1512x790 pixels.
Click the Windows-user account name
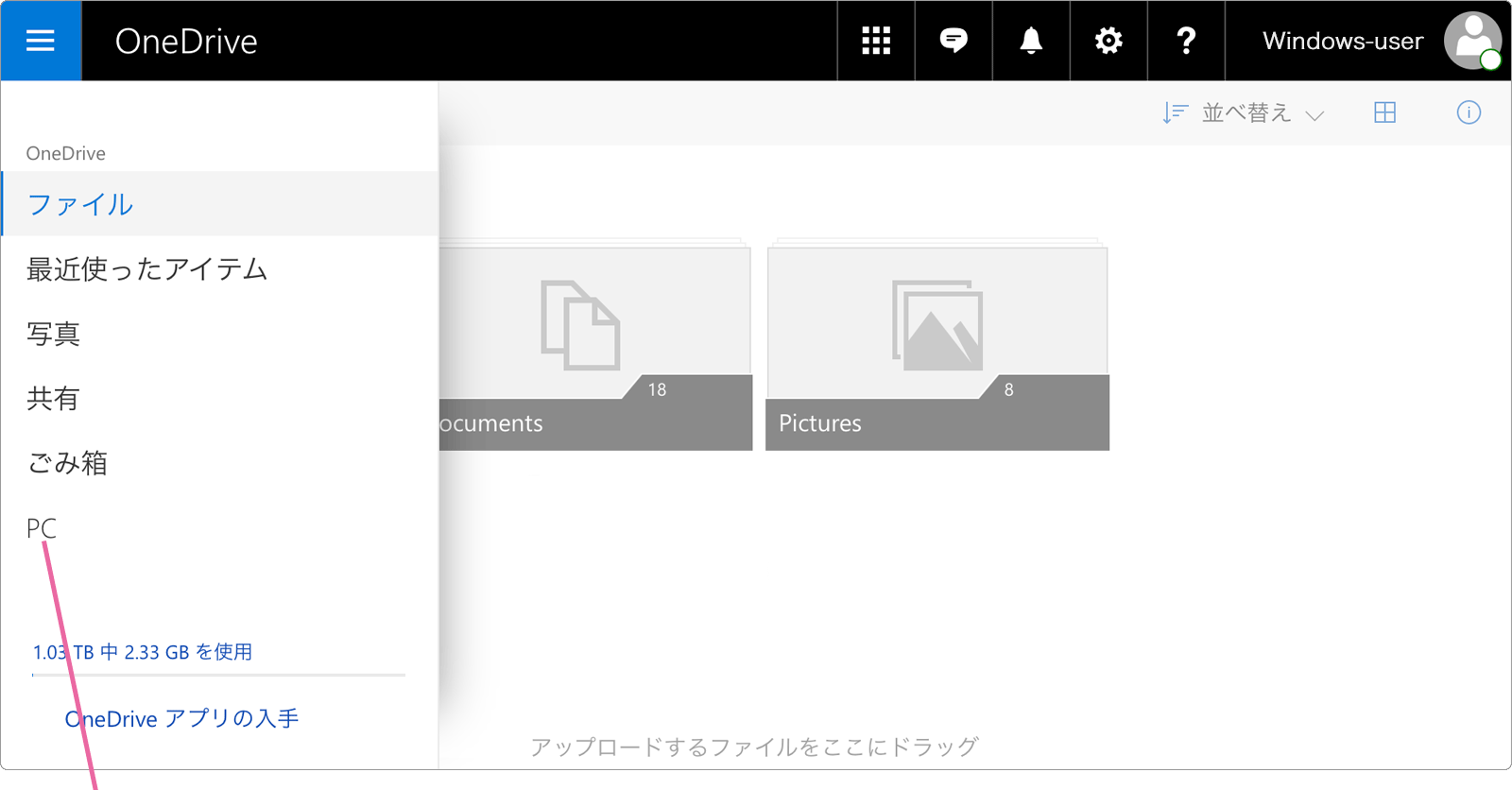(x=1343, y=41)
